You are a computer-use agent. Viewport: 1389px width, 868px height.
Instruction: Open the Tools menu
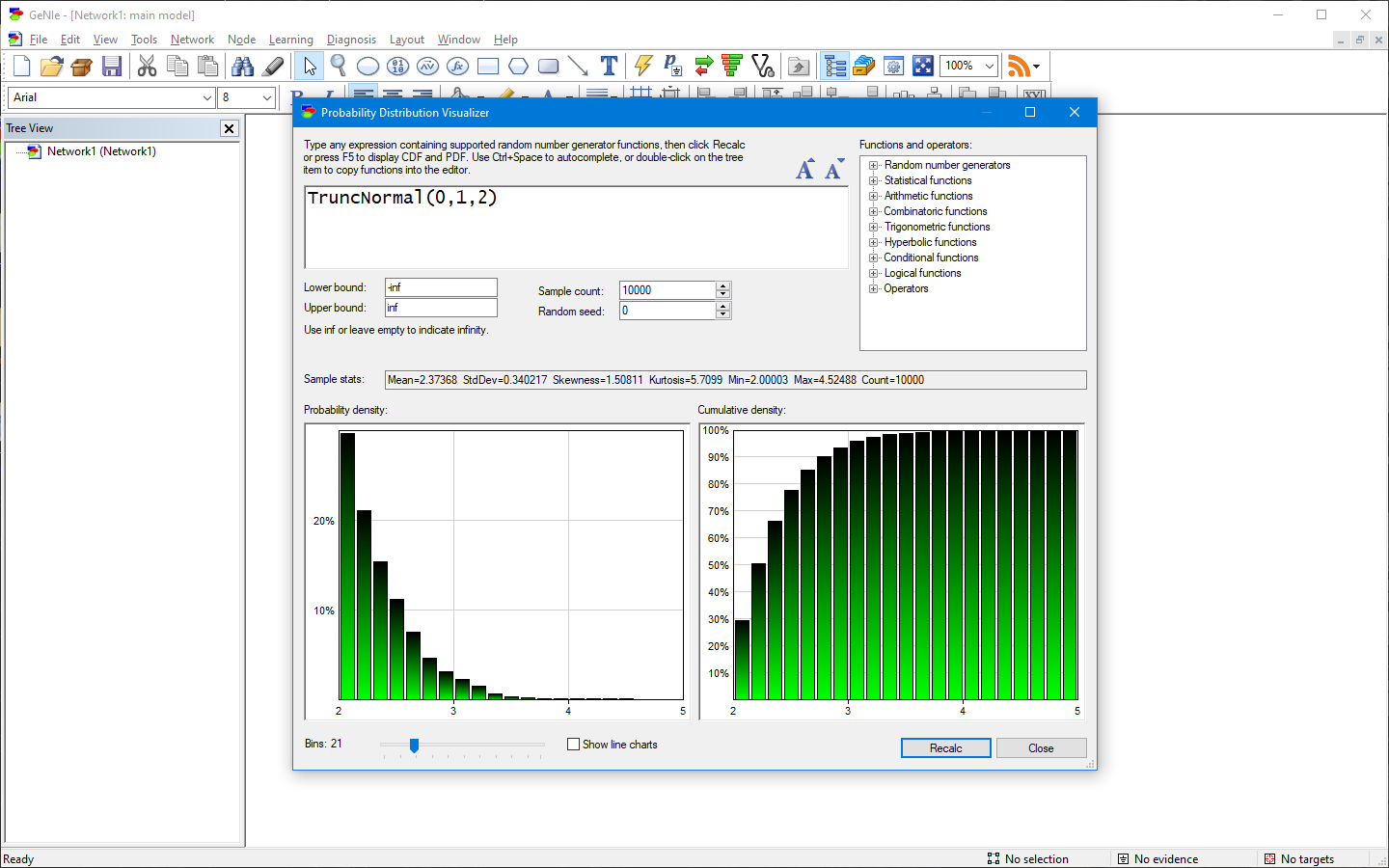(x=144, y=40)
